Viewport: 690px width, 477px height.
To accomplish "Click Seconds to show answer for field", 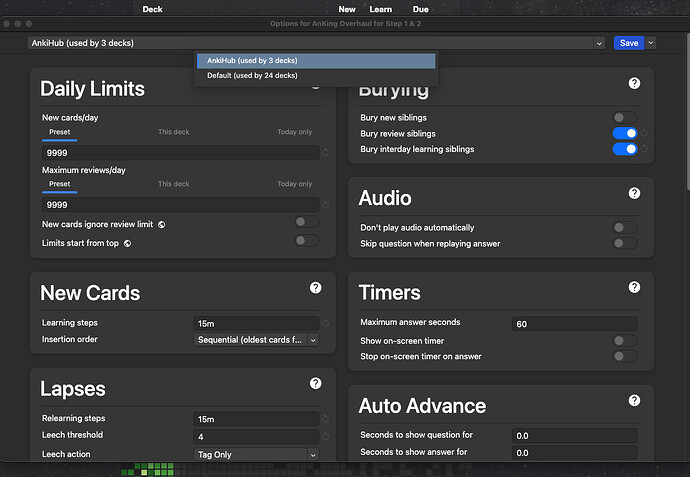I will [575, 453].
